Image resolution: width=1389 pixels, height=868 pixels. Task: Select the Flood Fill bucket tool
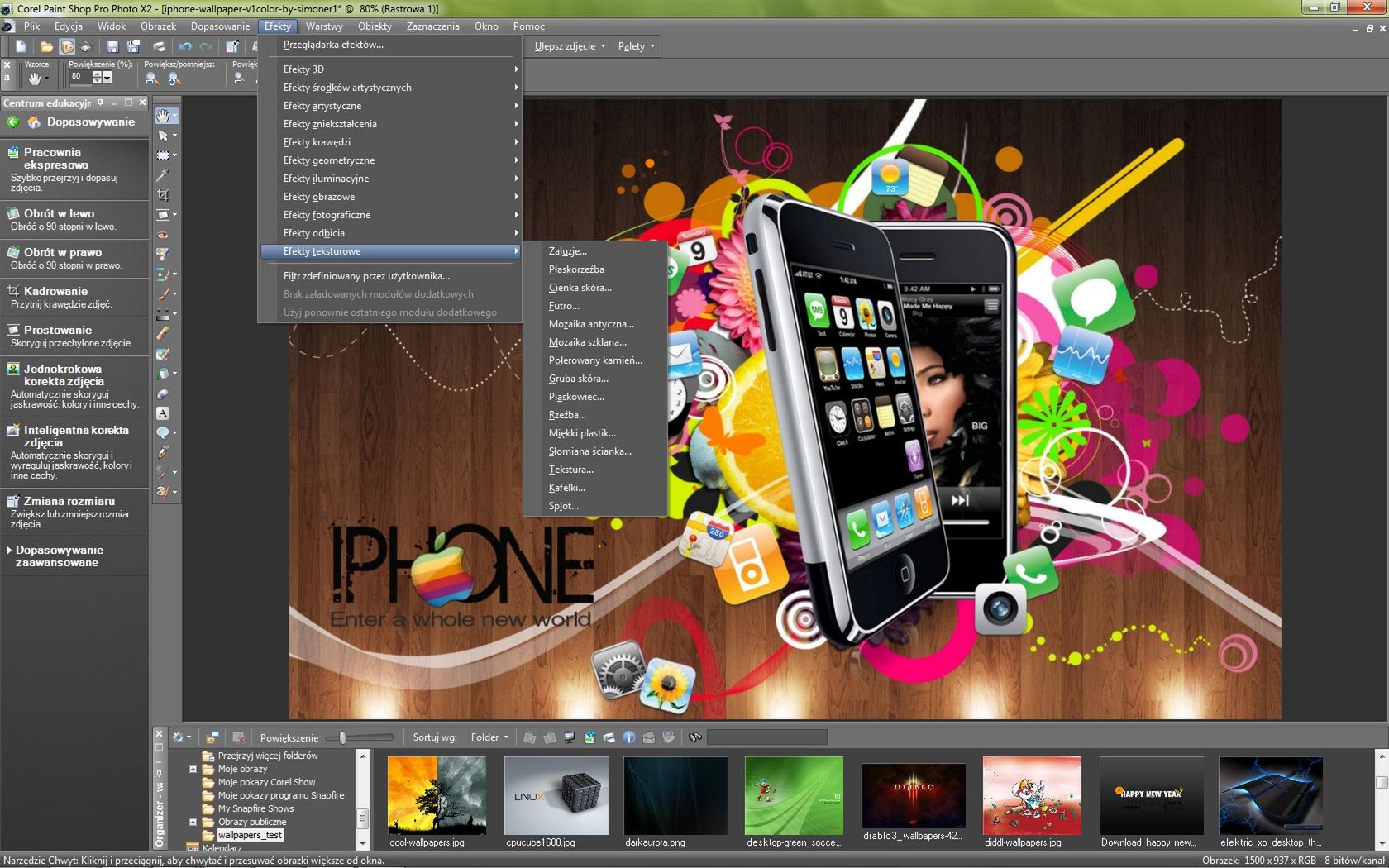(x=164, y=374)
